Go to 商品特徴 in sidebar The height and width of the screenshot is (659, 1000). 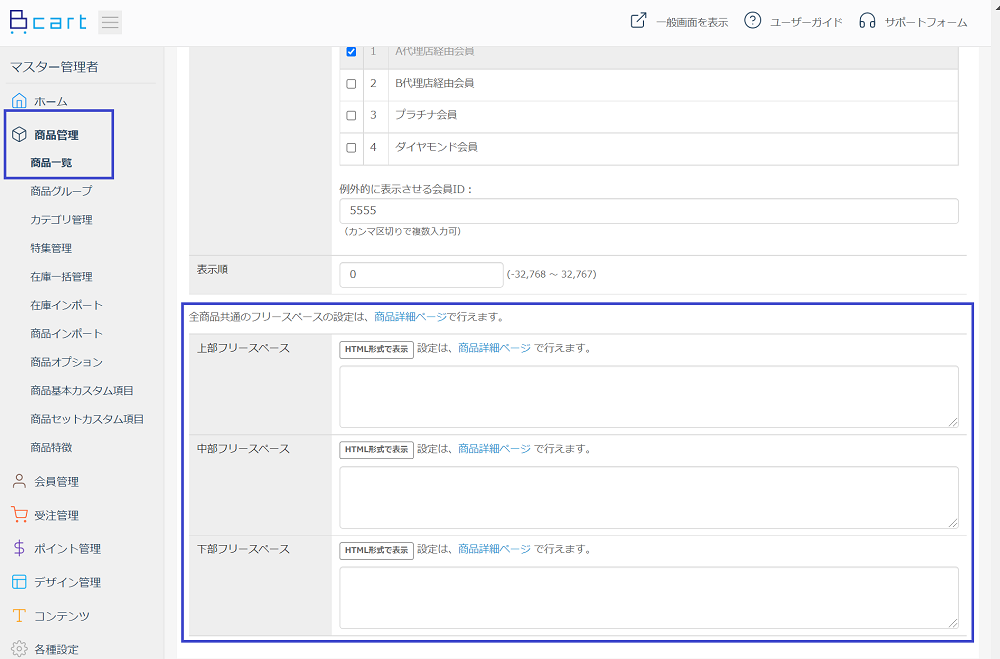(x=51, y=447)
